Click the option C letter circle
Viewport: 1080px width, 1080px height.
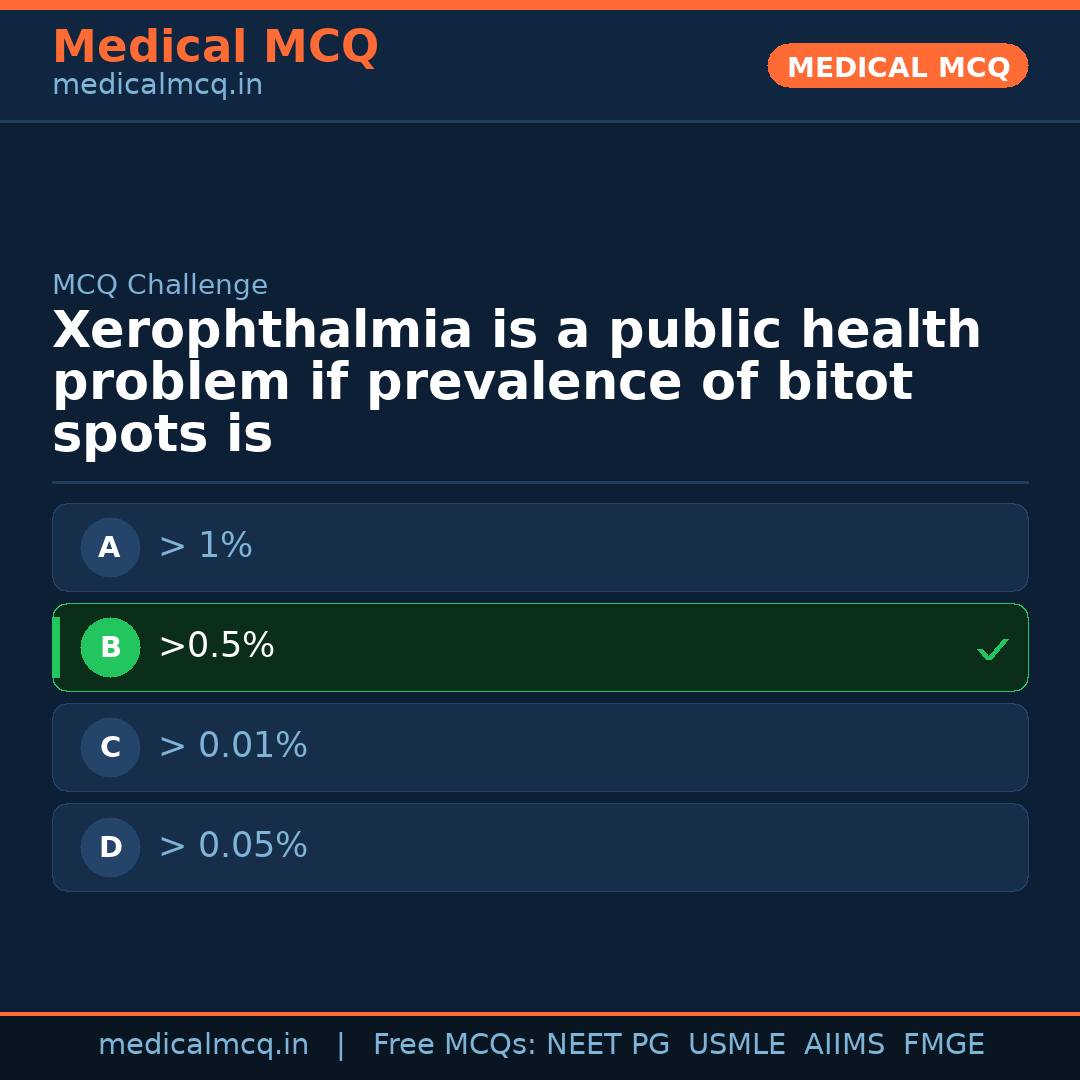tap(110, 747)
